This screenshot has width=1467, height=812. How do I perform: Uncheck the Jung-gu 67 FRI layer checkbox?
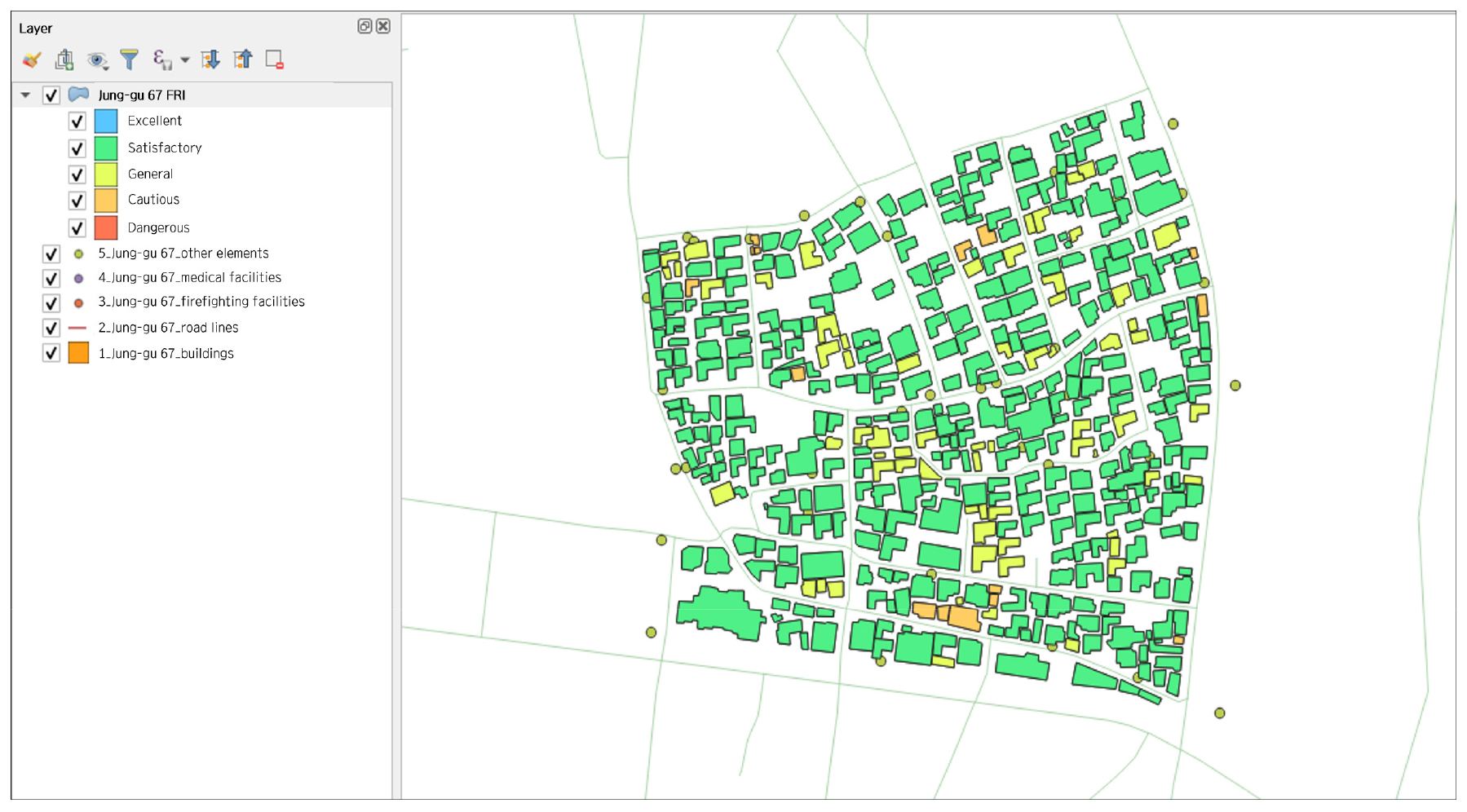pyautogui.click(x=51, y=95)
